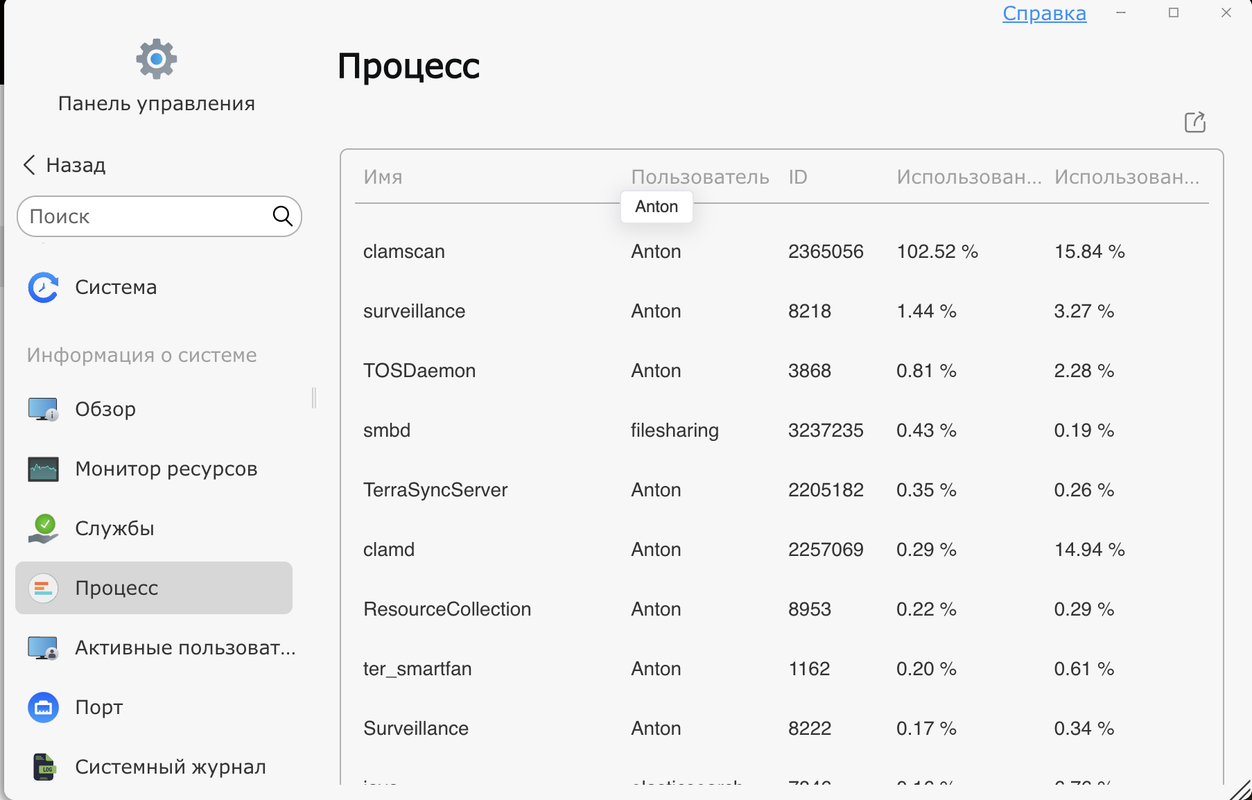
Task: Maximize the Control Panel window
Action: [x=1174, y=13]
